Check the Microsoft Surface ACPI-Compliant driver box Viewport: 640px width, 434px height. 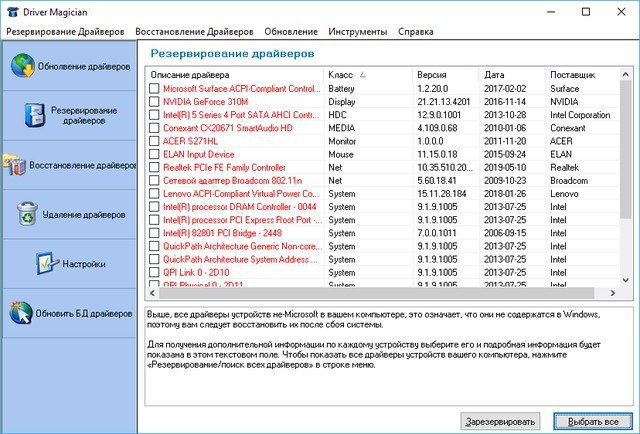(154, 89)
